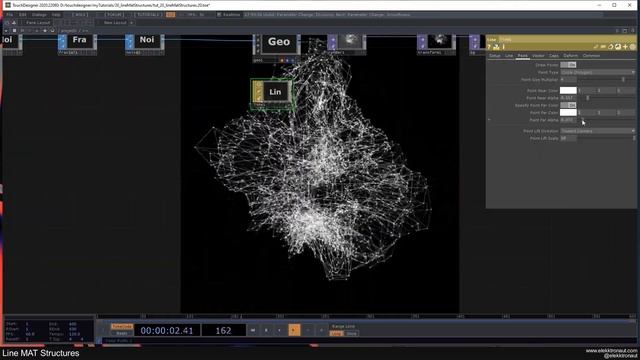This screenshot has height=360, width=640.
Task: Set range limit to Loop
Action: coord(336,333)
